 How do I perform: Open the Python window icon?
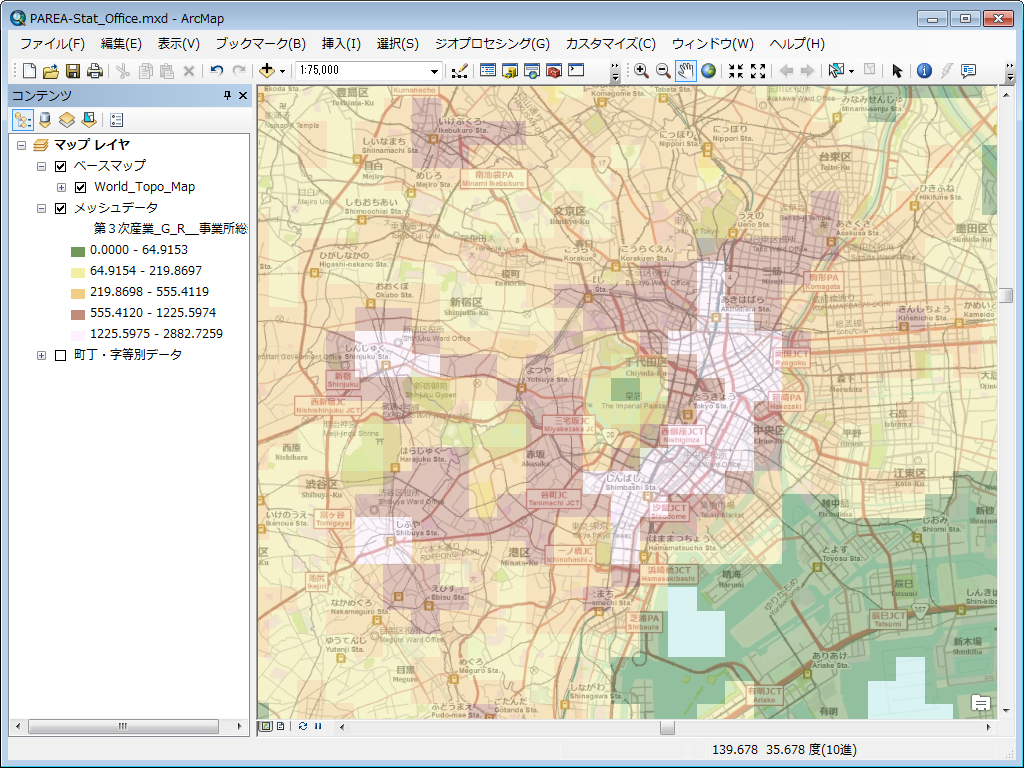576,70
